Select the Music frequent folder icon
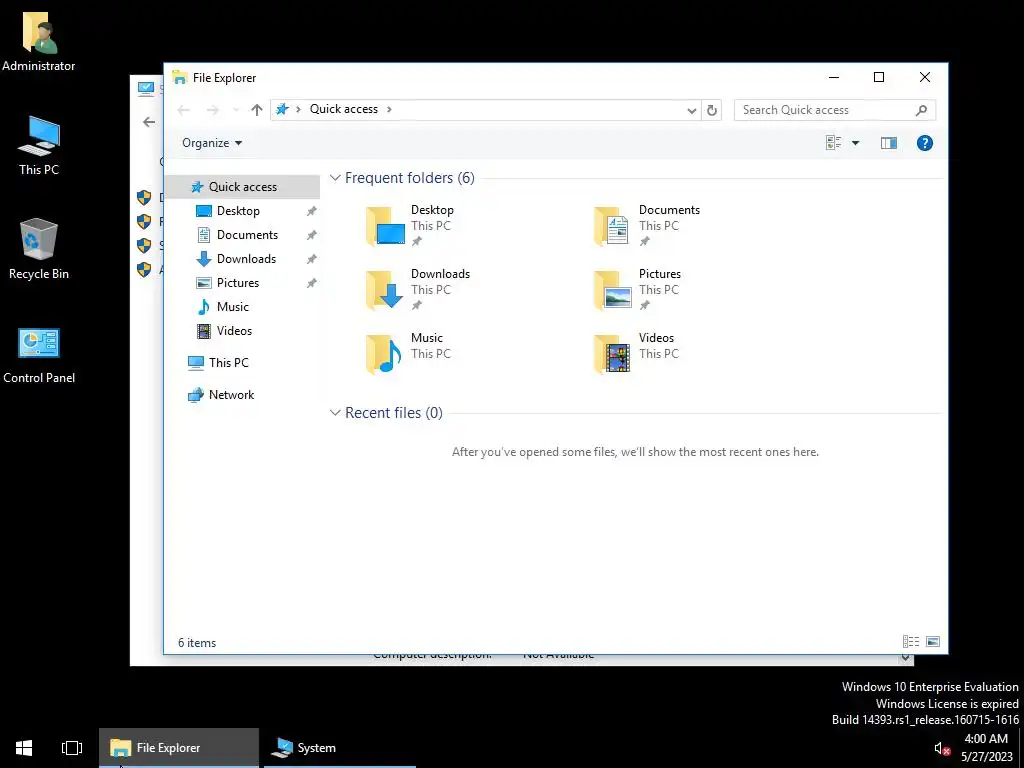 click(x=385, y=353)
